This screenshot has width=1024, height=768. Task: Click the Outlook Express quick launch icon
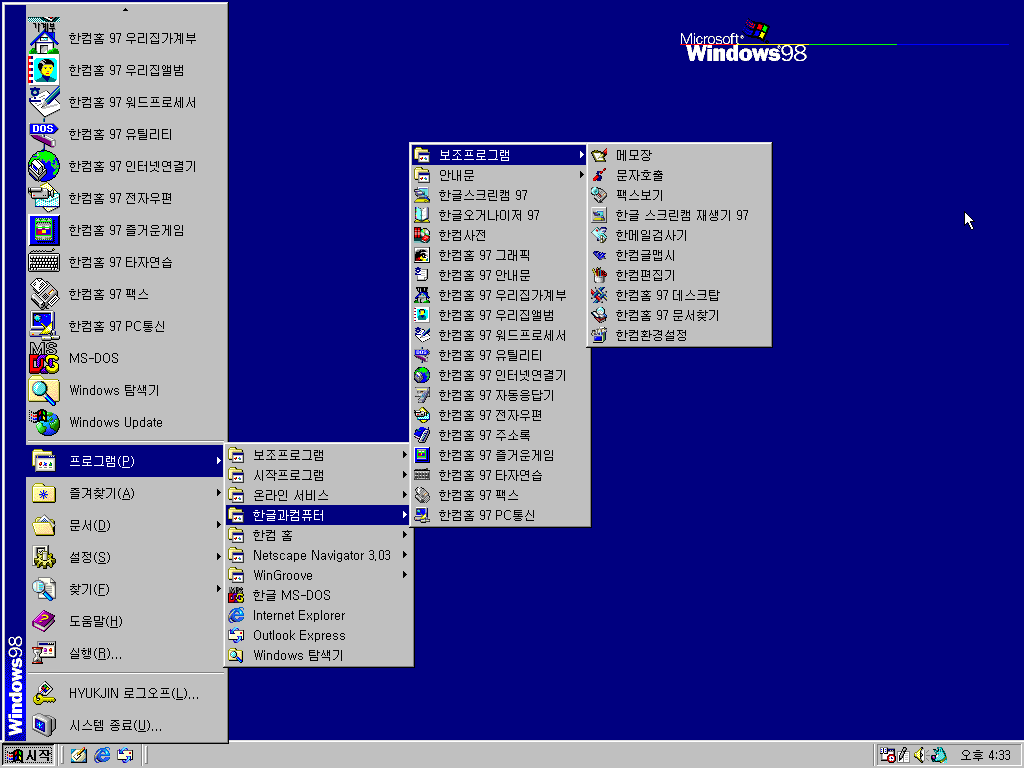125,756
